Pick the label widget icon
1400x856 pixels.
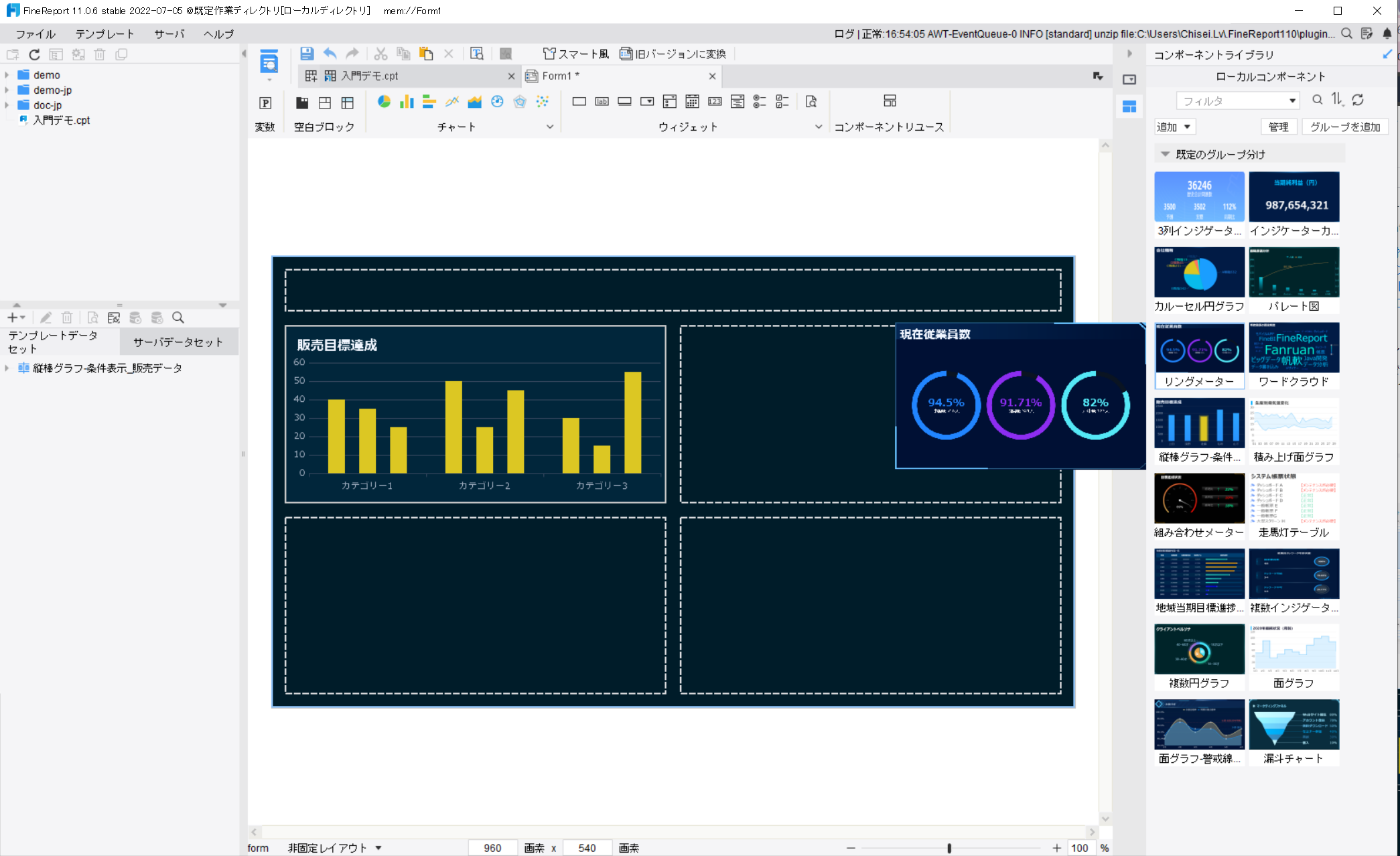click(602, 102)
